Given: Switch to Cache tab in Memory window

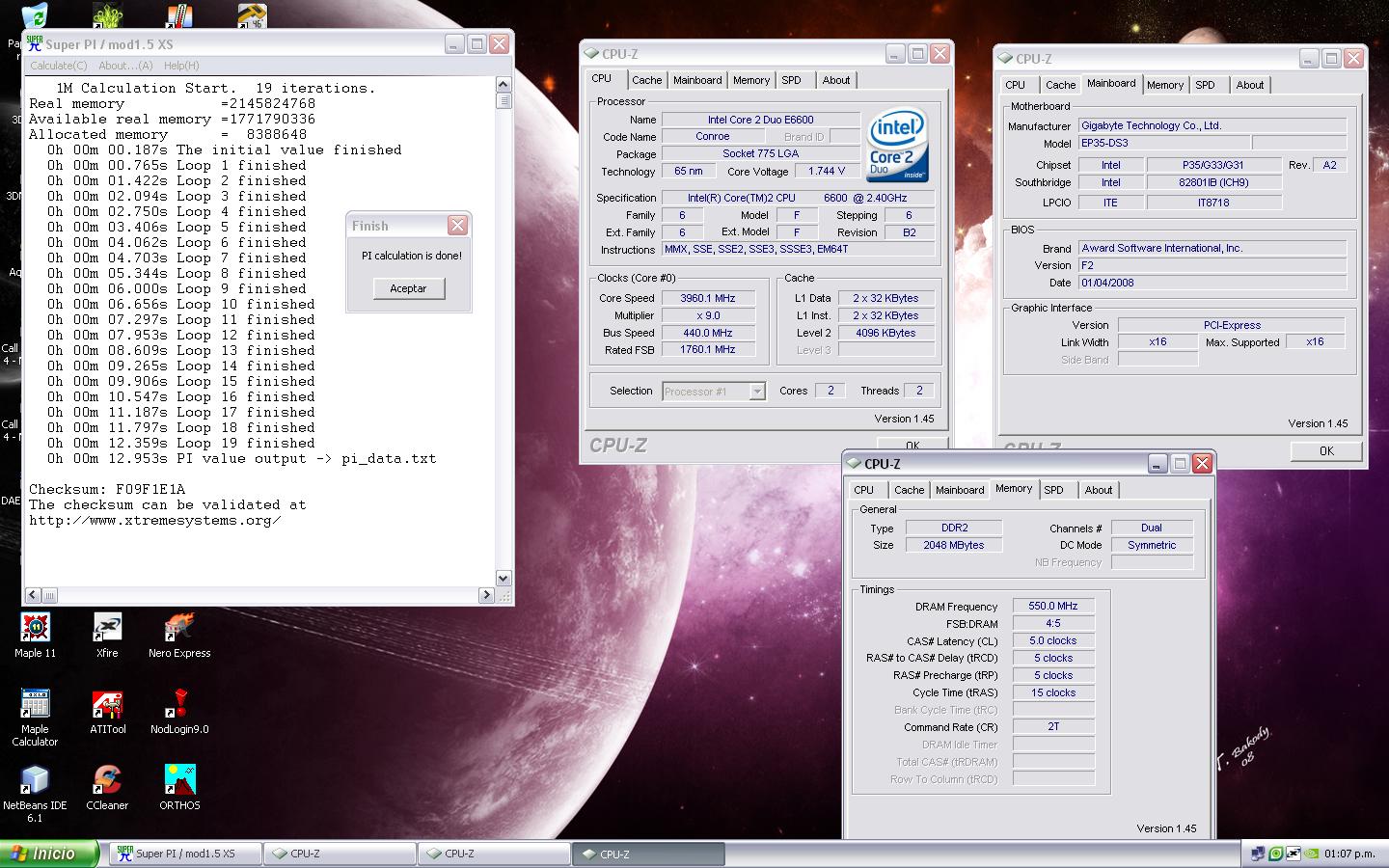Looking at the screenshot, I should [910, 490].
